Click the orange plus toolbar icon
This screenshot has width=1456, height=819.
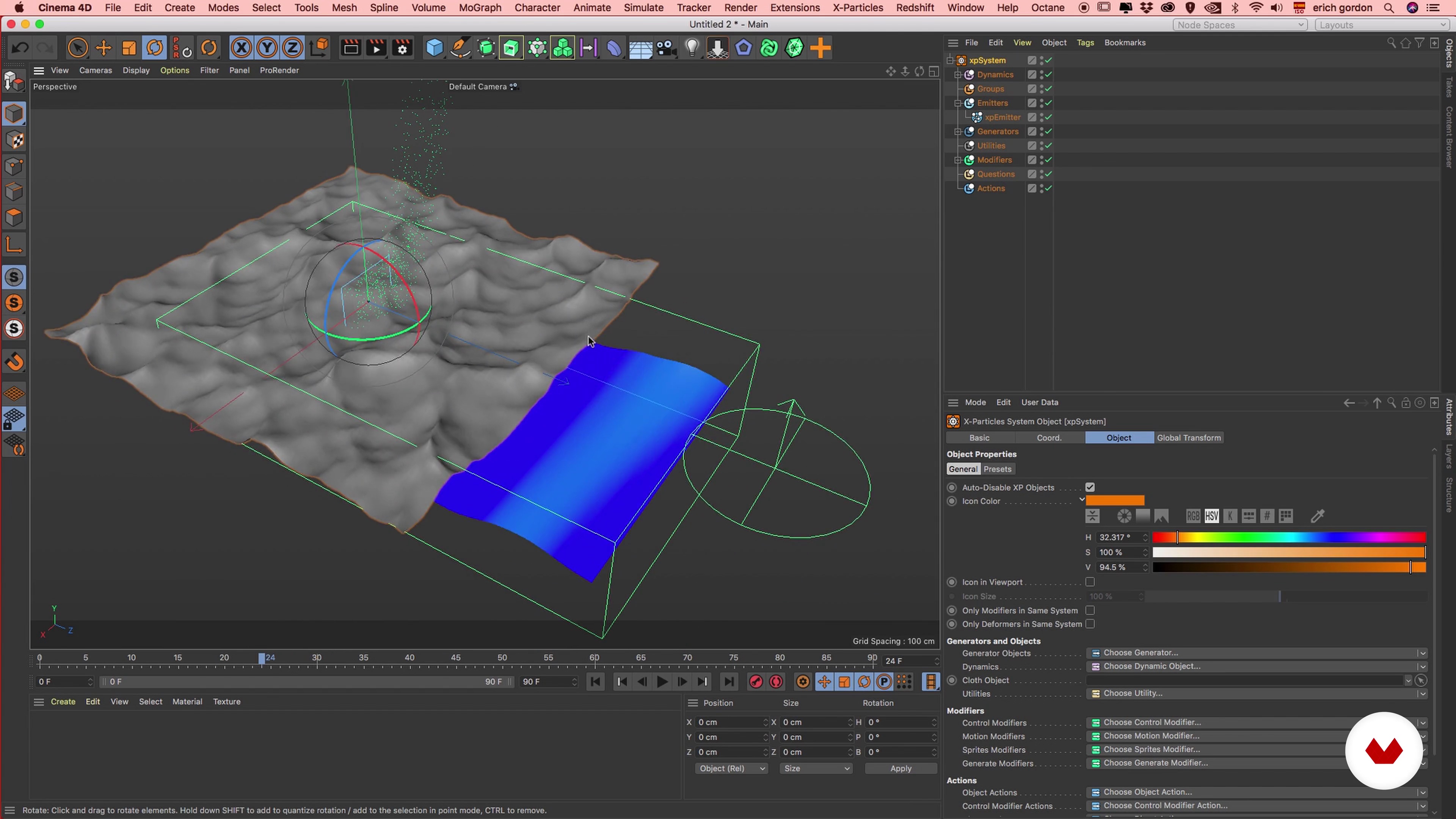point(820,48)
